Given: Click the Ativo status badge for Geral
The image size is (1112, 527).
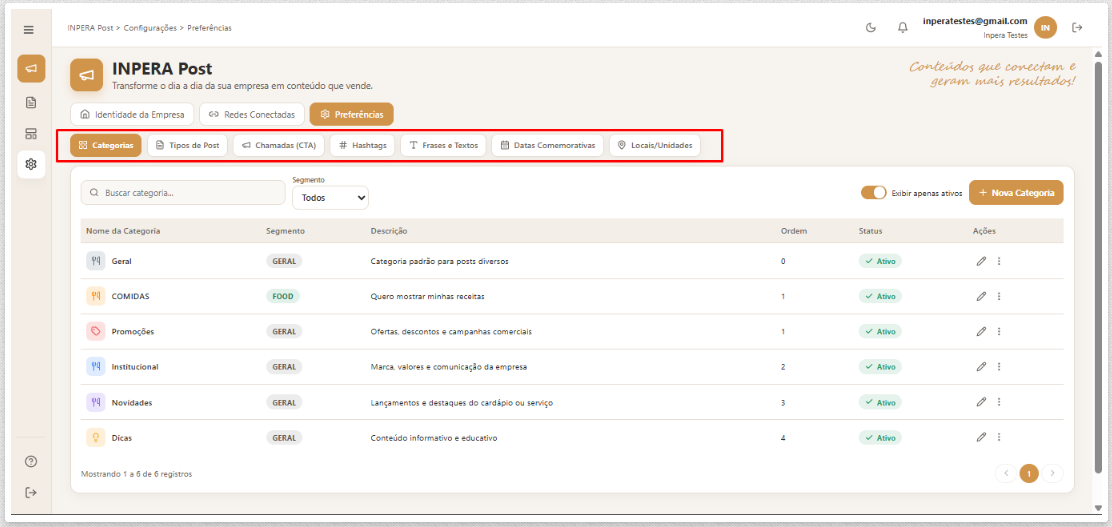Looking at the screenshot, I should 880,261.
